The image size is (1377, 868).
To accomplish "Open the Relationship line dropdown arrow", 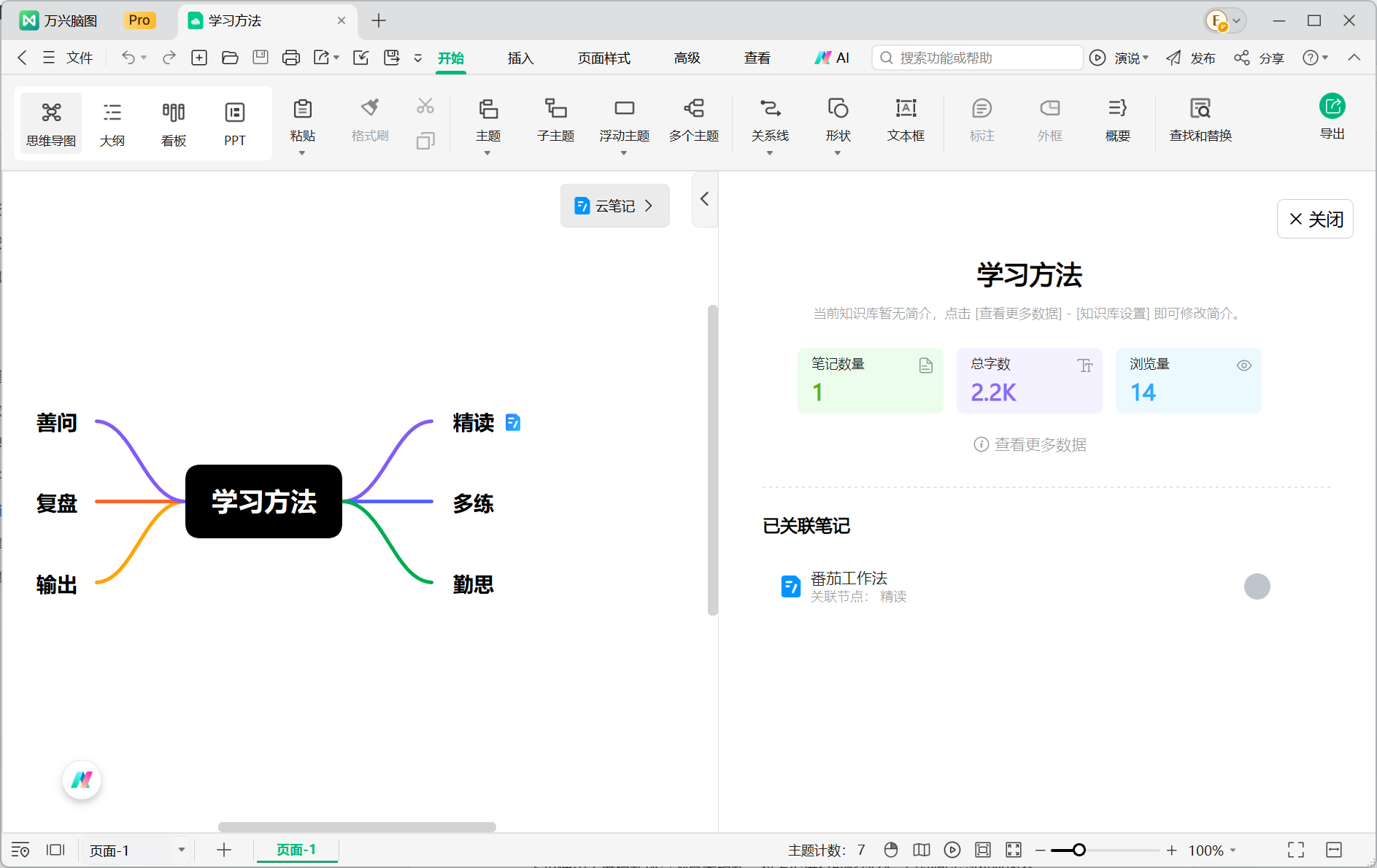I will point(770,153).
